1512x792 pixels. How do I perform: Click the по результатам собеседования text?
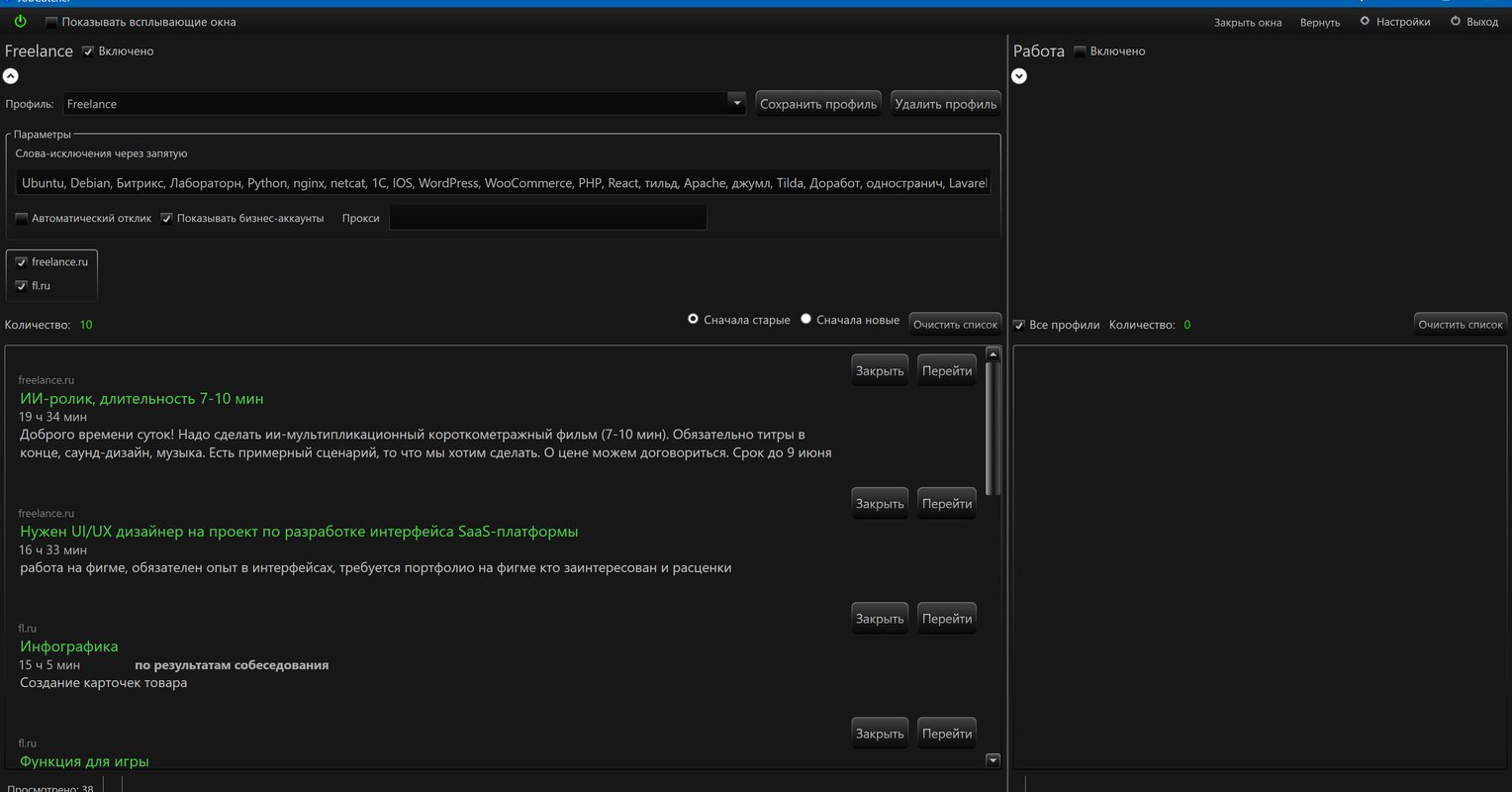click(232, 665)
